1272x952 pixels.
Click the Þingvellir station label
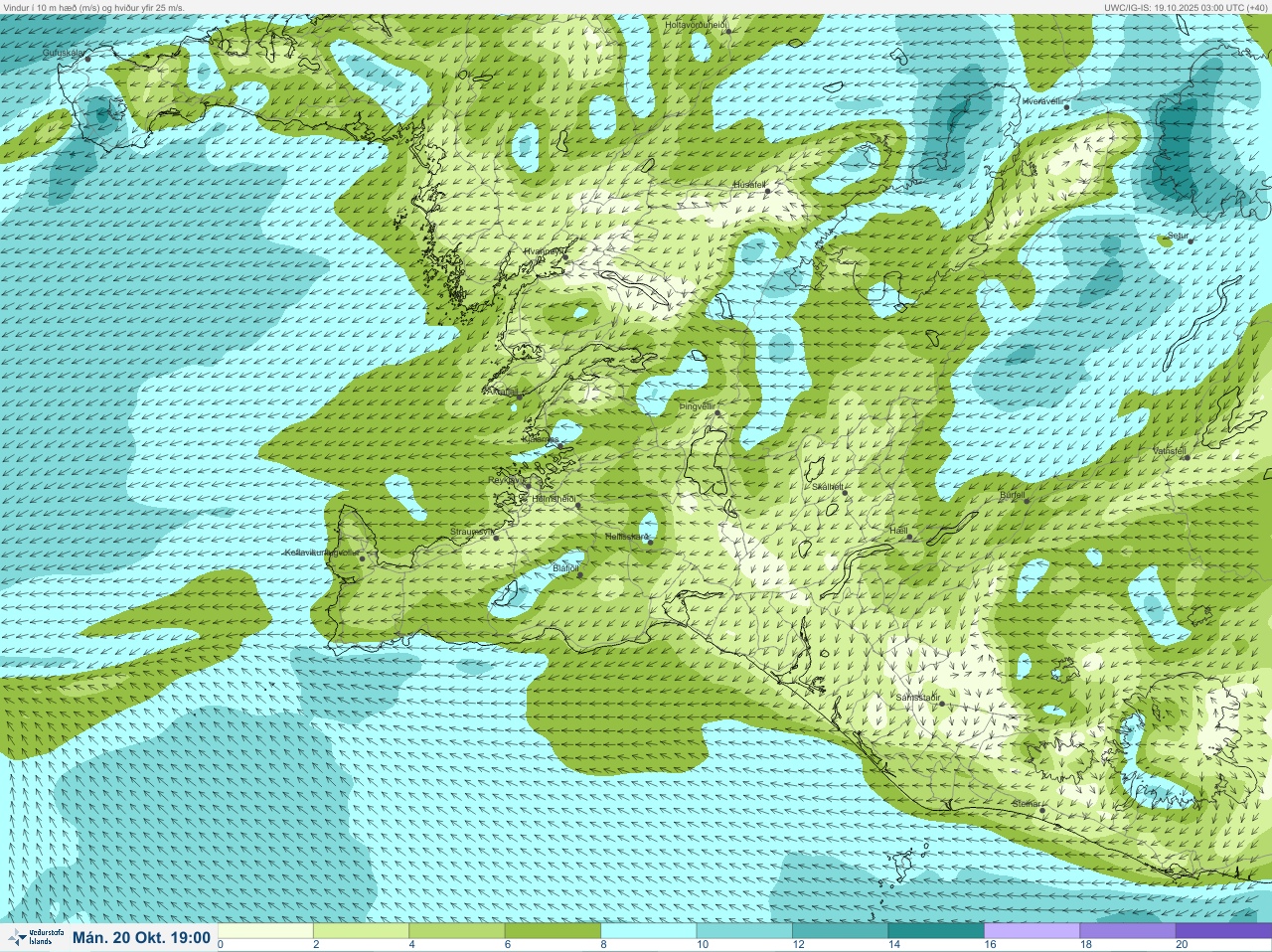(x=697, y=406)
